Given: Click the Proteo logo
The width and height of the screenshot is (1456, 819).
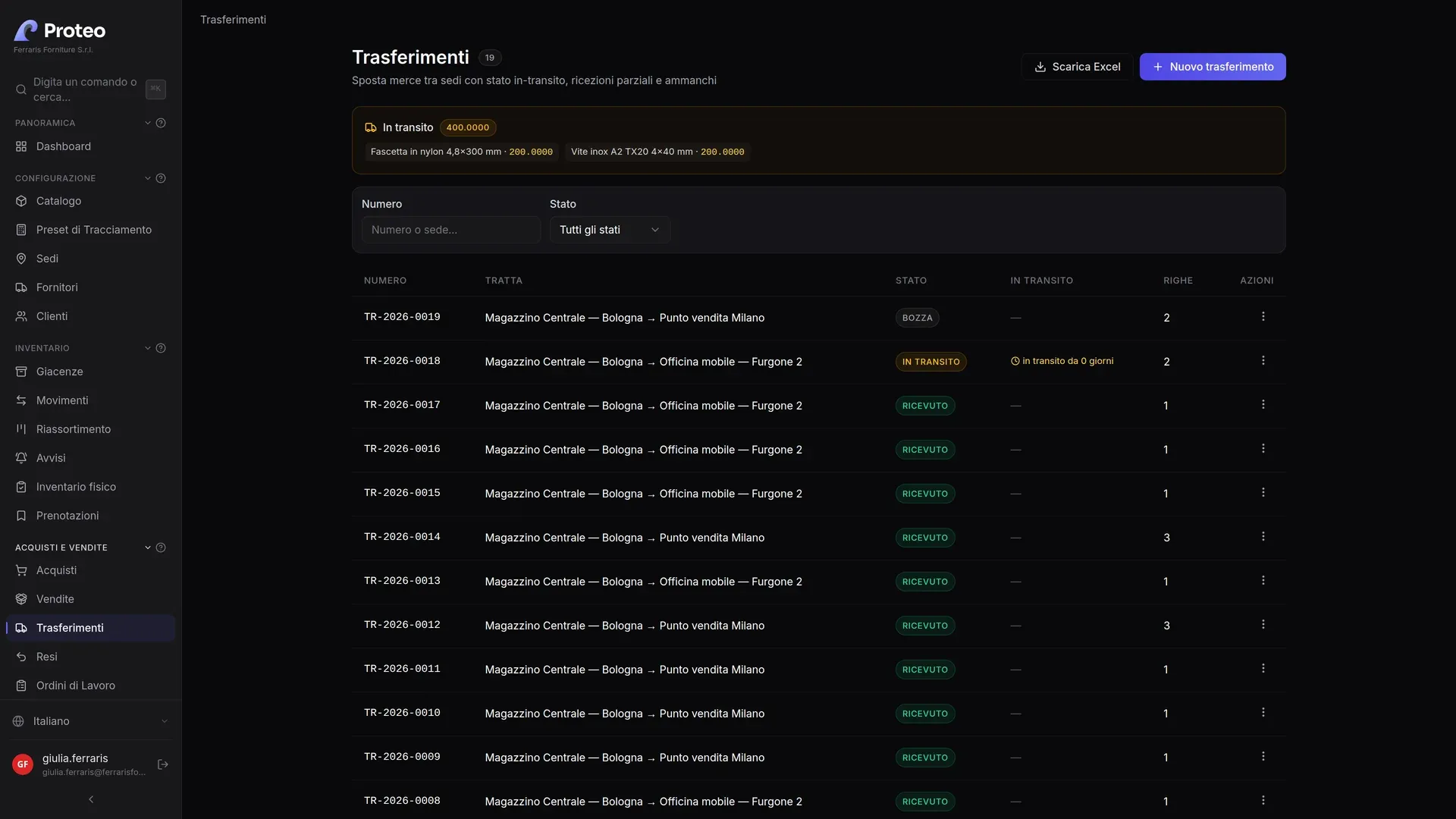Looking at the screenshot, I should (60, 30).
